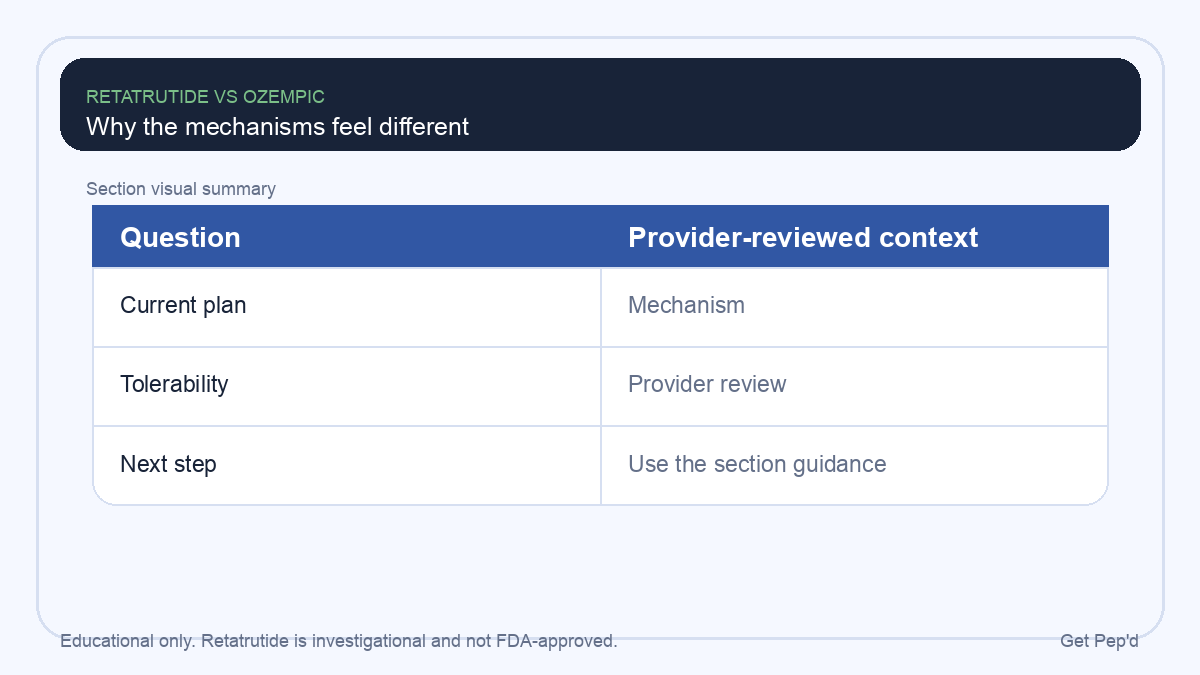Click the 'Section visual summary' caption
Viewport: 1200px width, 675px height.
(181, 189)
